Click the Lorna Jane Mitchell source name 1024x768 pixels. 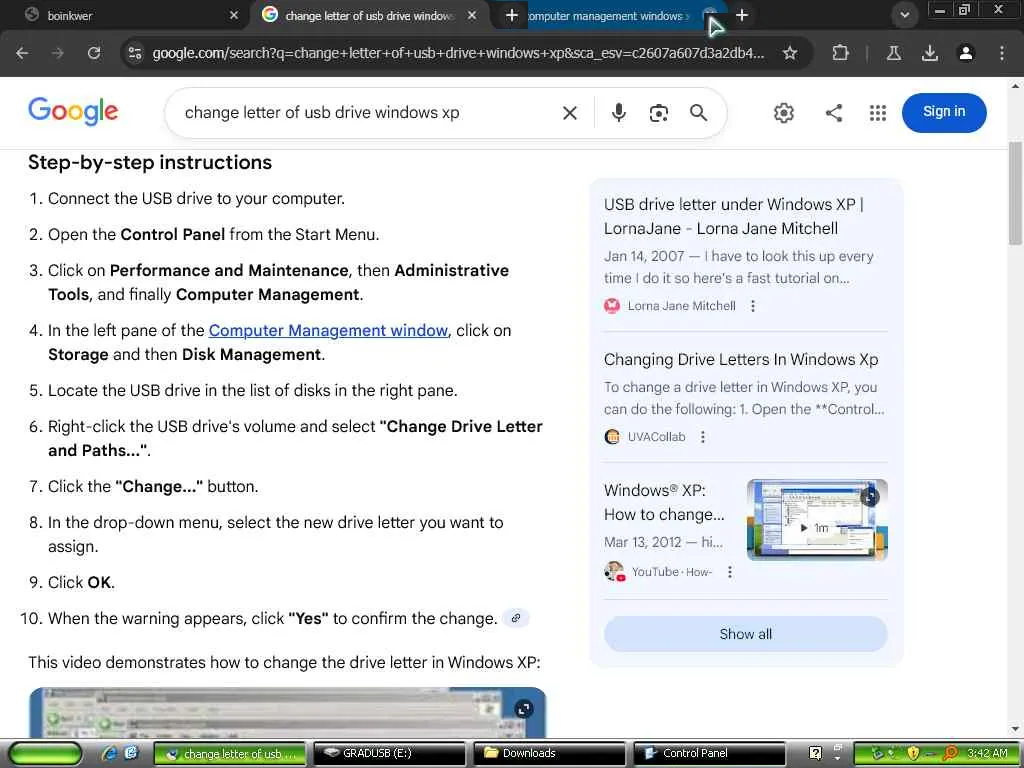(x=681, y=306)
